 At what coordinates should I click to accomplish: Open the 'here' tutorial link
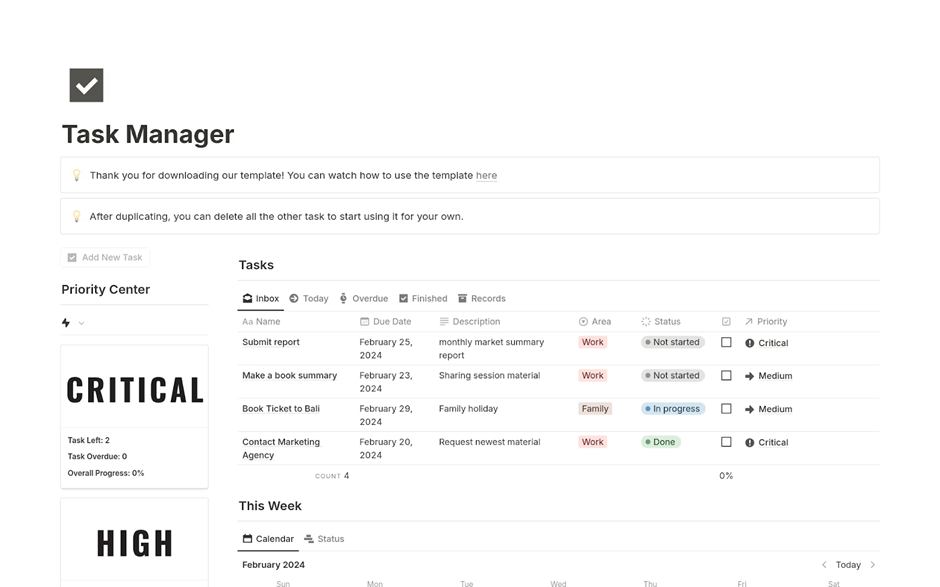click(486, 175)
